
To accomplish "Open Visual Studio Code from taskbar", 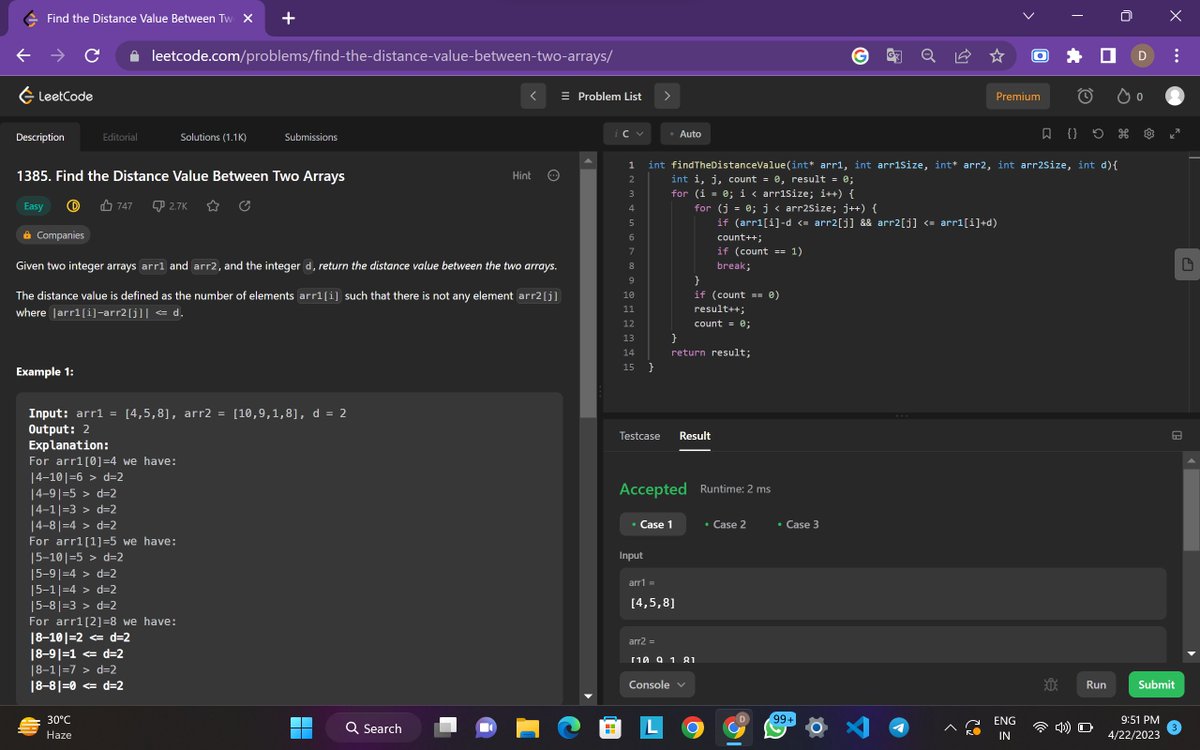I will (x=859, y=728).
